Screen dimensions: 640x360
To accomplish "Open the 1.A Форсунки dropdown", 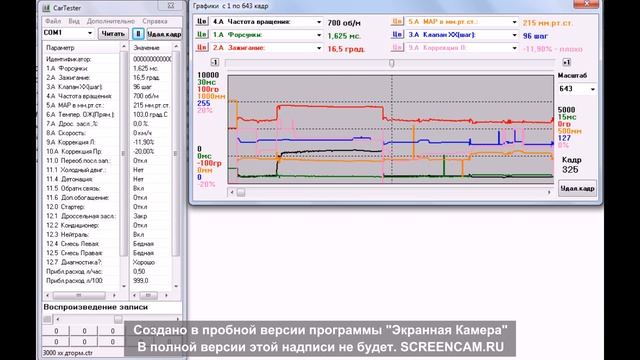I will [319, 35].
